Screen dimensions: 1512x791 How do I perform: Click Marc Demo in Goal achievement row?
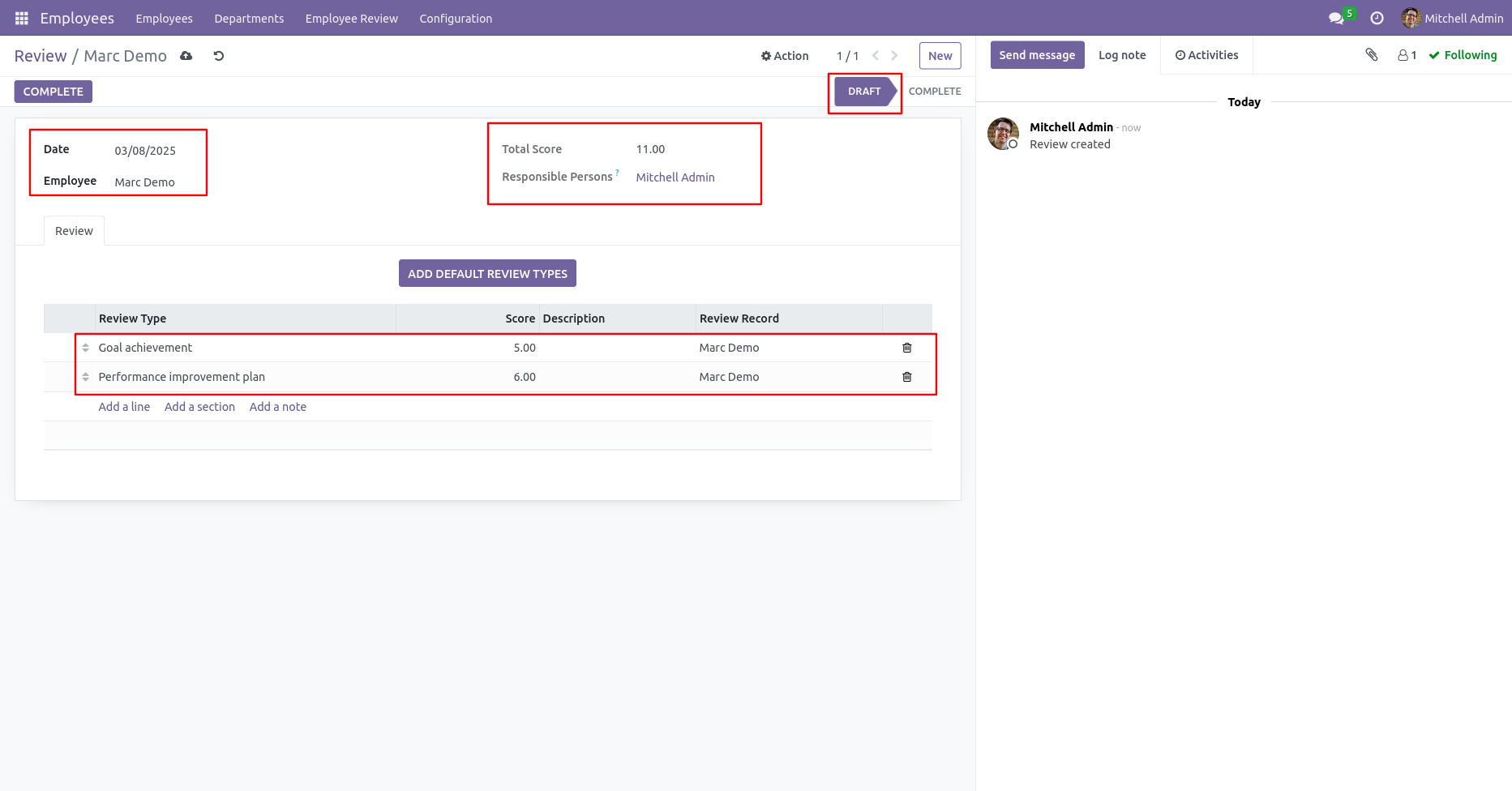730,348
